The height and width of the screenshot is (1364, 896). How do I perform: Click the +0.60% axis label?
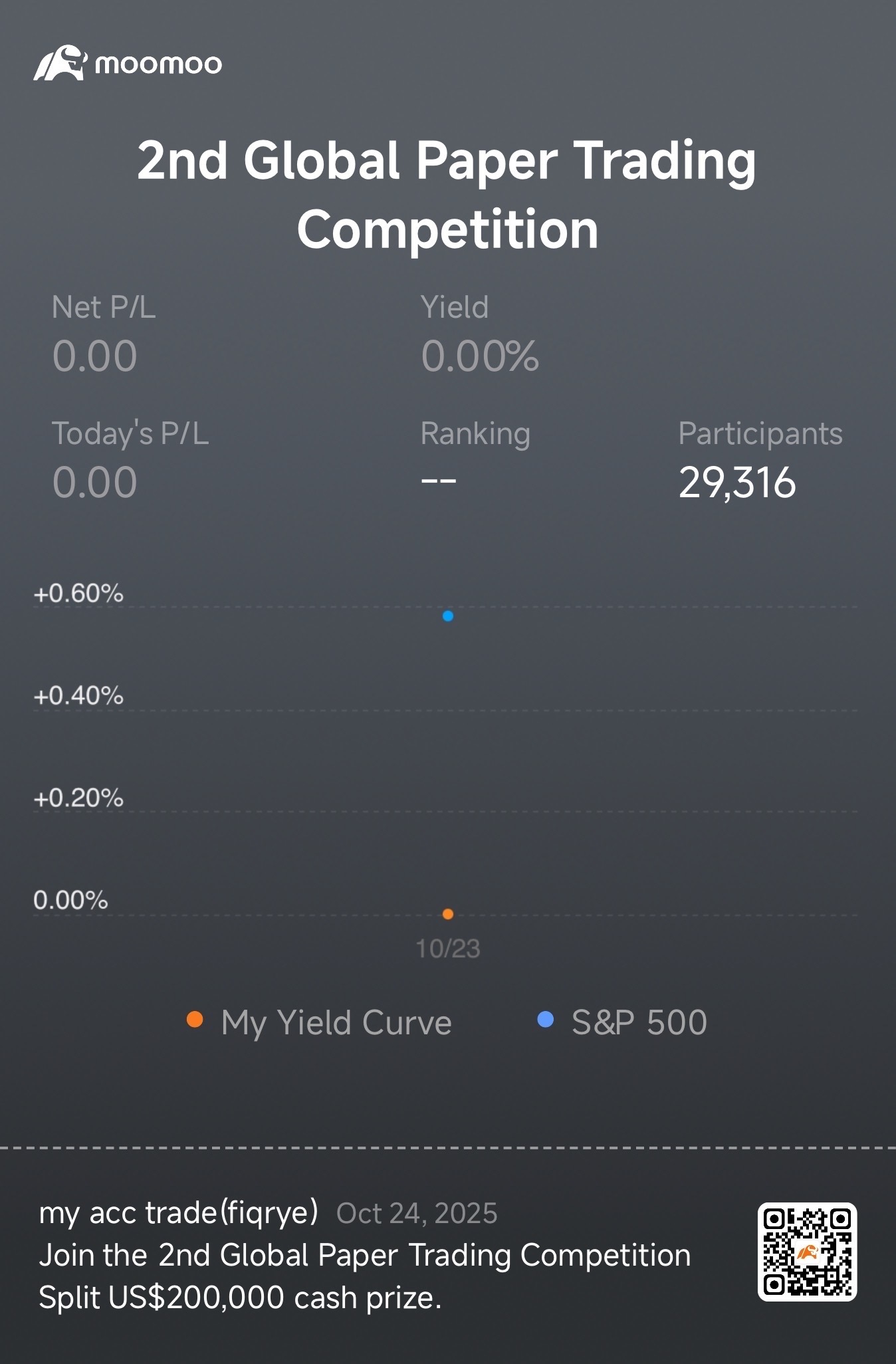pos(78,593)
